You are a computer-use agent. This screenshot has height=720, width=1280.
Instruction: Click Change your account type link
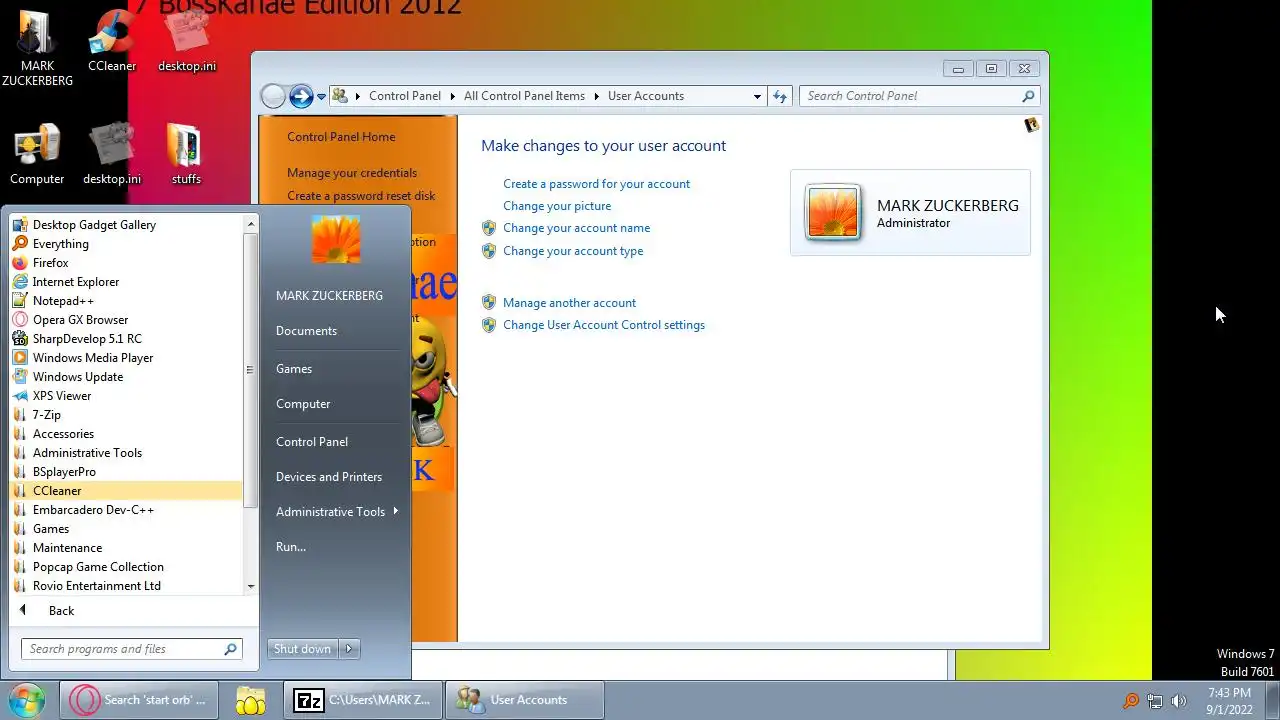pos(573,251)
